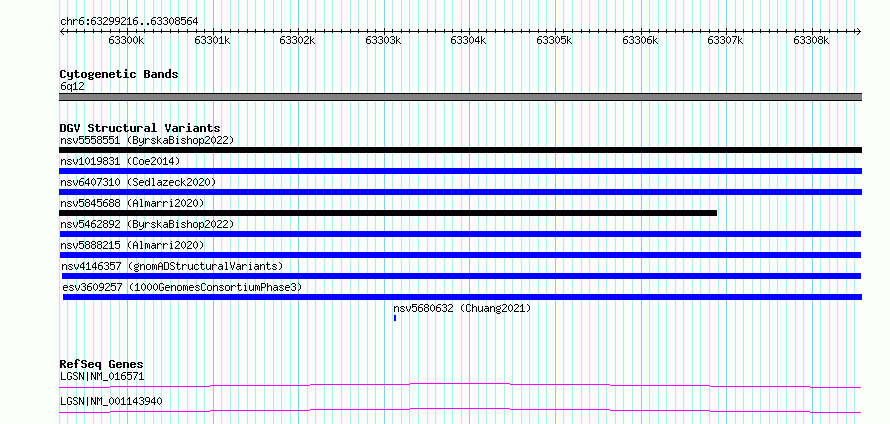Image resolution: width=890 pixels, height=424 pixels.
Task: Open the LGSN|NM_001143940 gene label
Action: (111, 401)
